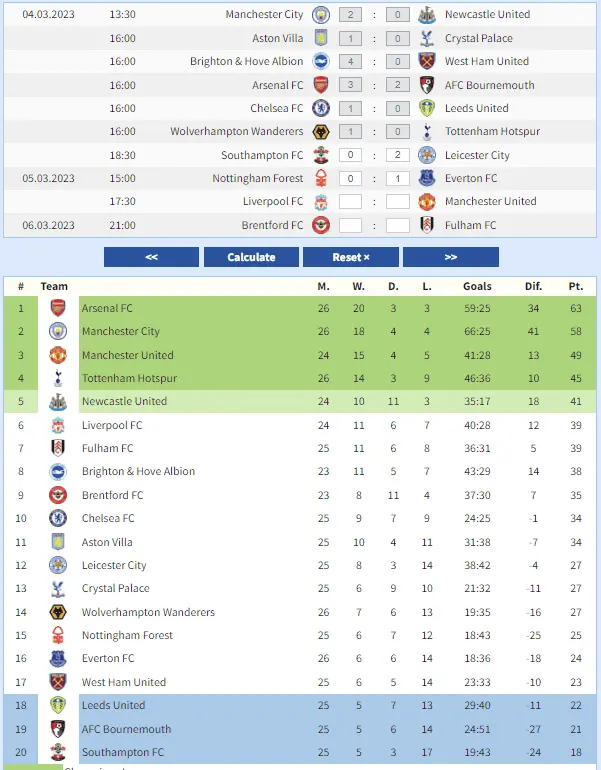Click the Manchester City crest in league table
Image resolution: width=601 pixels, height=770 pixels.
[58, 331]
